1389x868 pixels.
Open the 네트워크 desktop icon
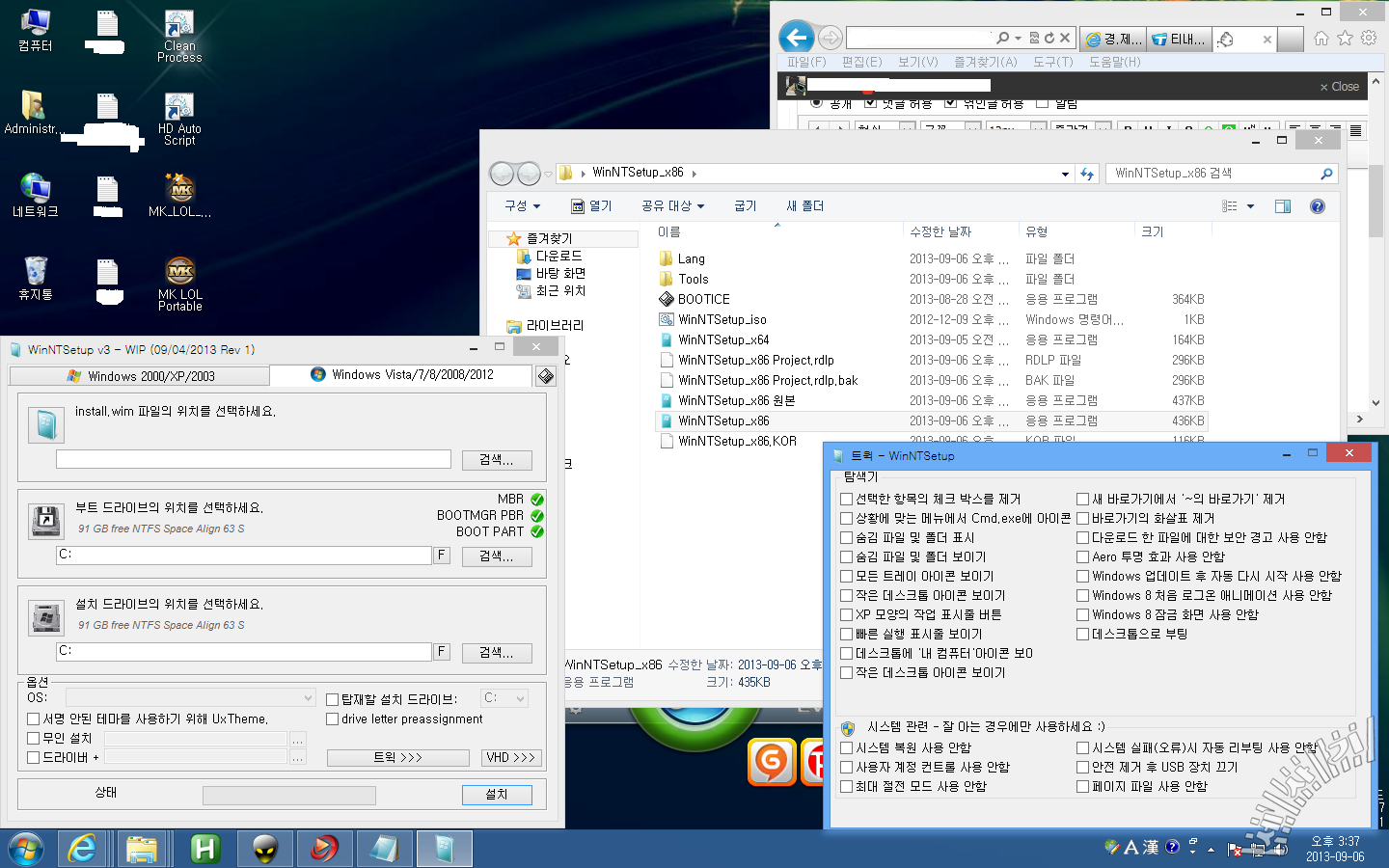35,196
